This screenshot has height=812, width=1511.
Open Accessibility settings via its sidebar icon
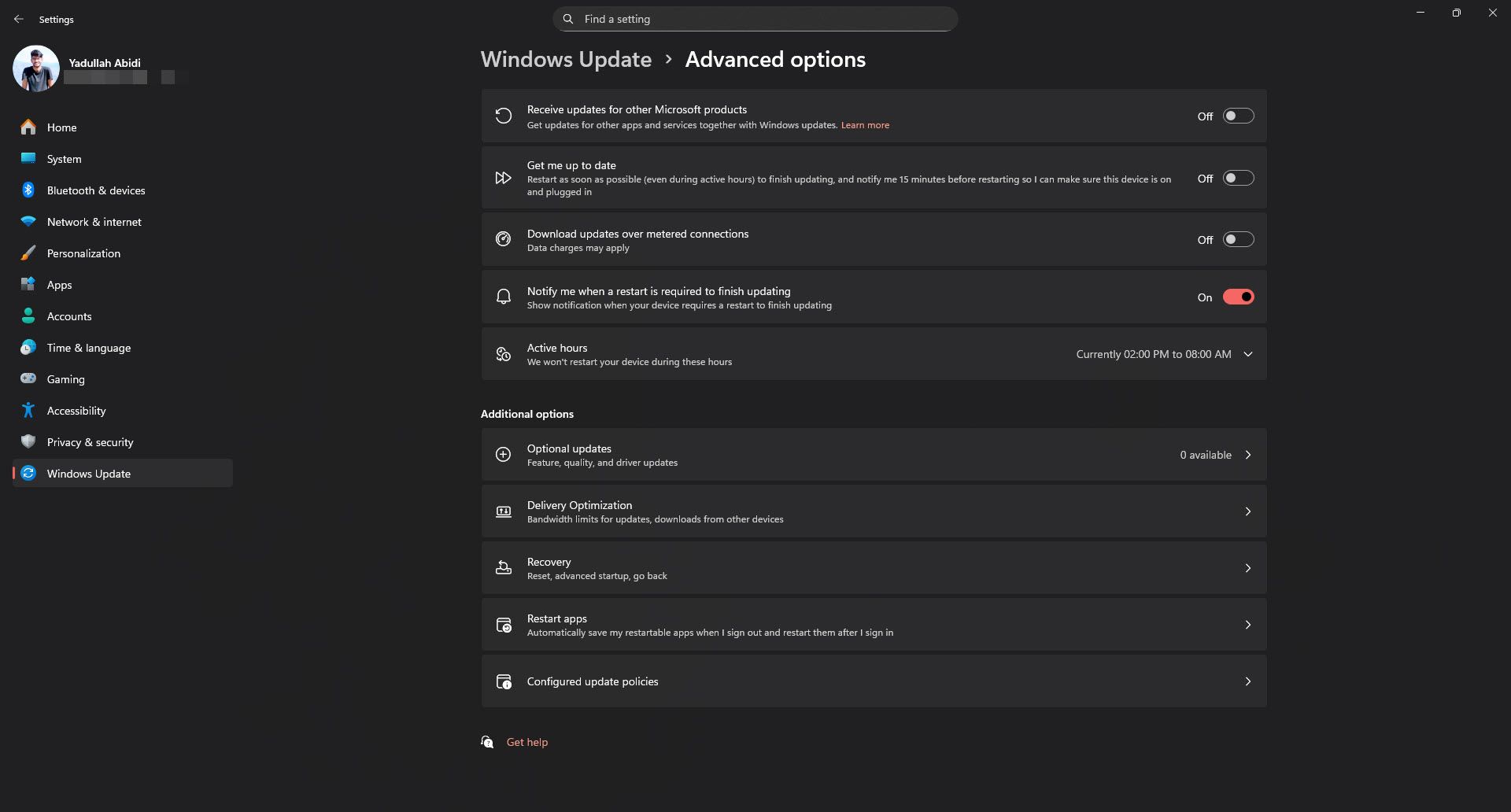tap(28, 410)
